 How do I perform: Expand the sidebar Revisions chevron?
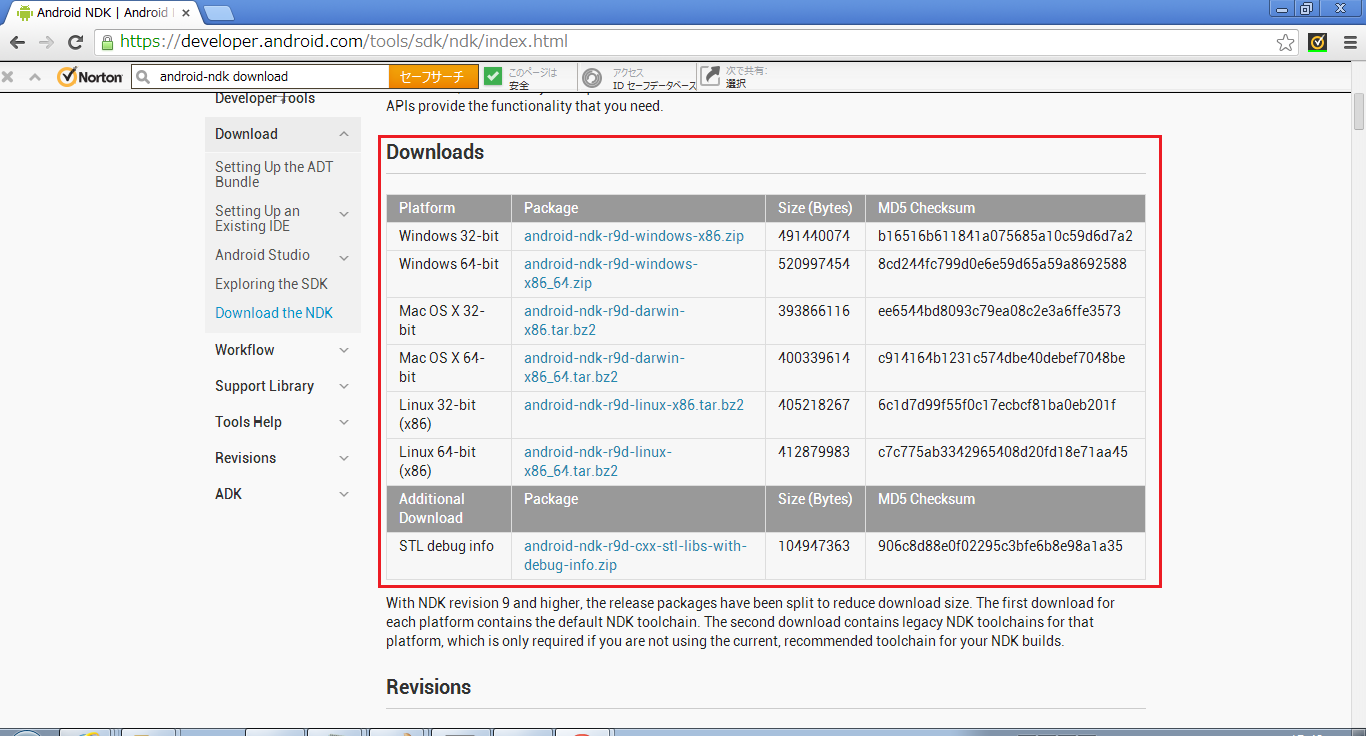pos(343,458)
